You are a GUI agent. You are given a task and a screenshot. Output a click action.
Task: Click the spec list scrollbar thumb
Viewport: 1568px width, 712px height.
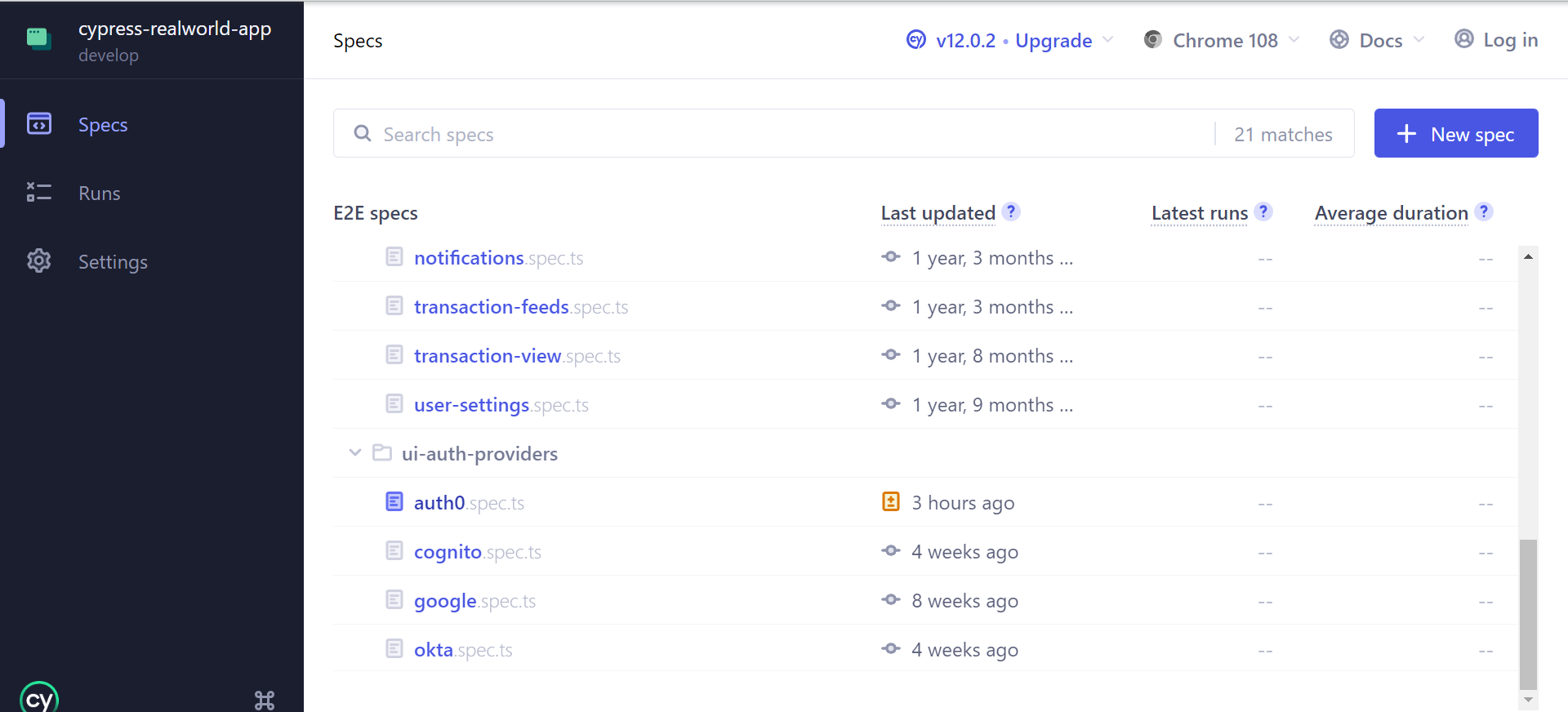(x=1528, y=612)
